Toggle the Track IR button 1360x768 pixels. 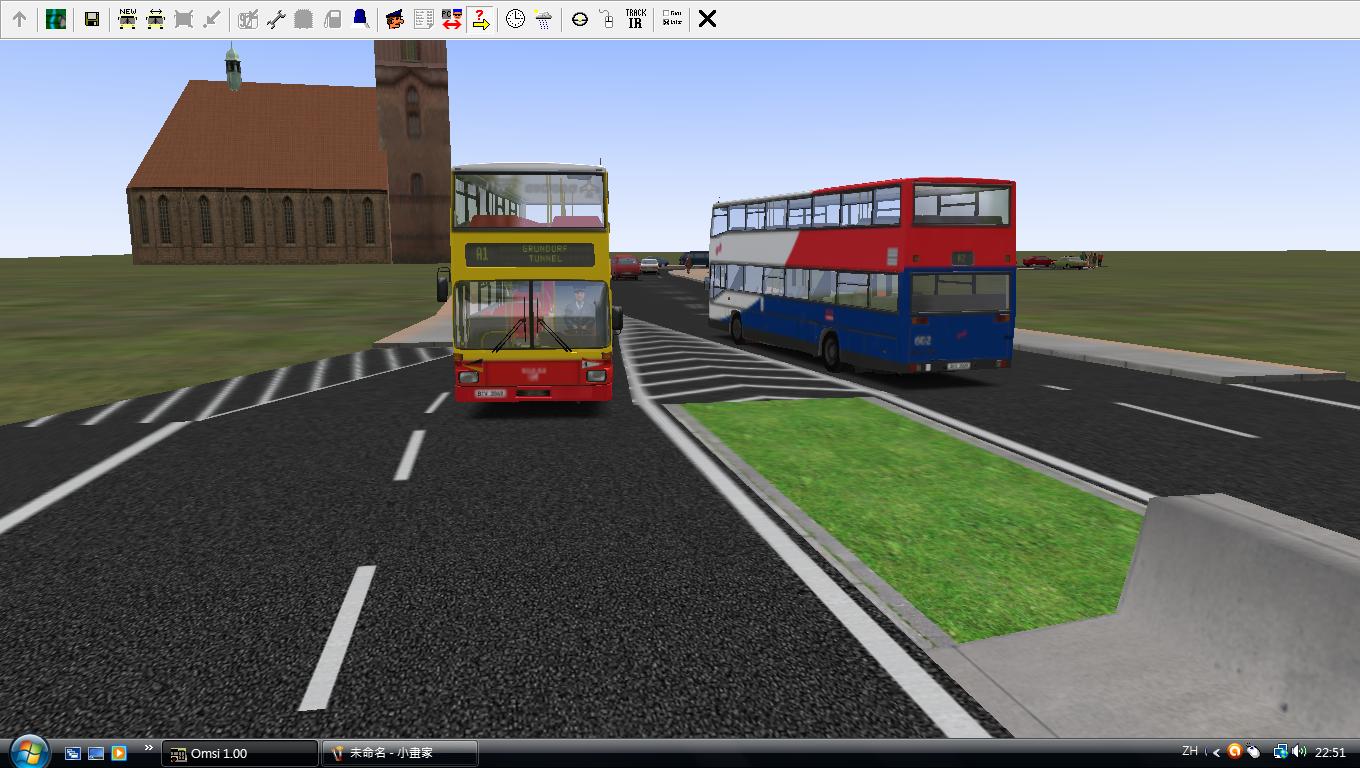635,19
